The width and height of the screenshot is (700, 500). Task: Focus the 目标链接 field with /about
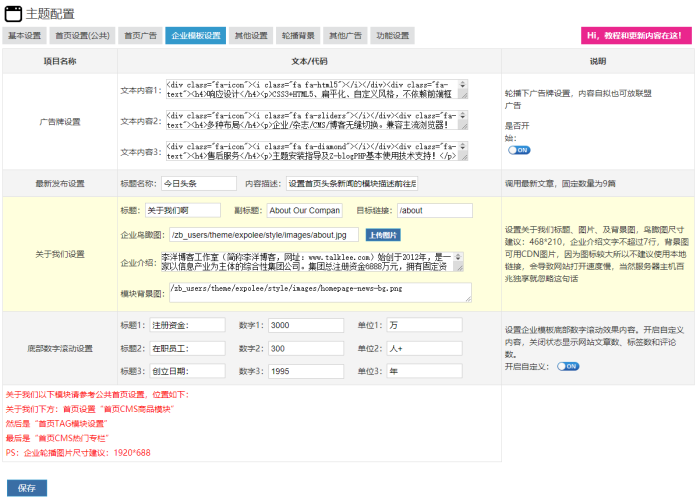[434, 211]
